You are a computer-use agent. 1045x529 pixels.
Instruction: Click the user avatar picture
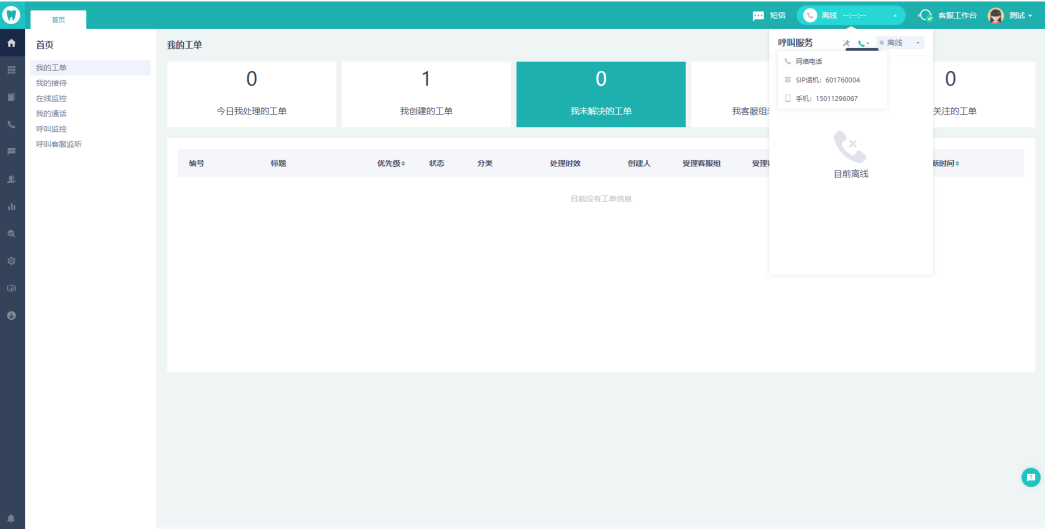pyautogui.click(x=996, y=15)
